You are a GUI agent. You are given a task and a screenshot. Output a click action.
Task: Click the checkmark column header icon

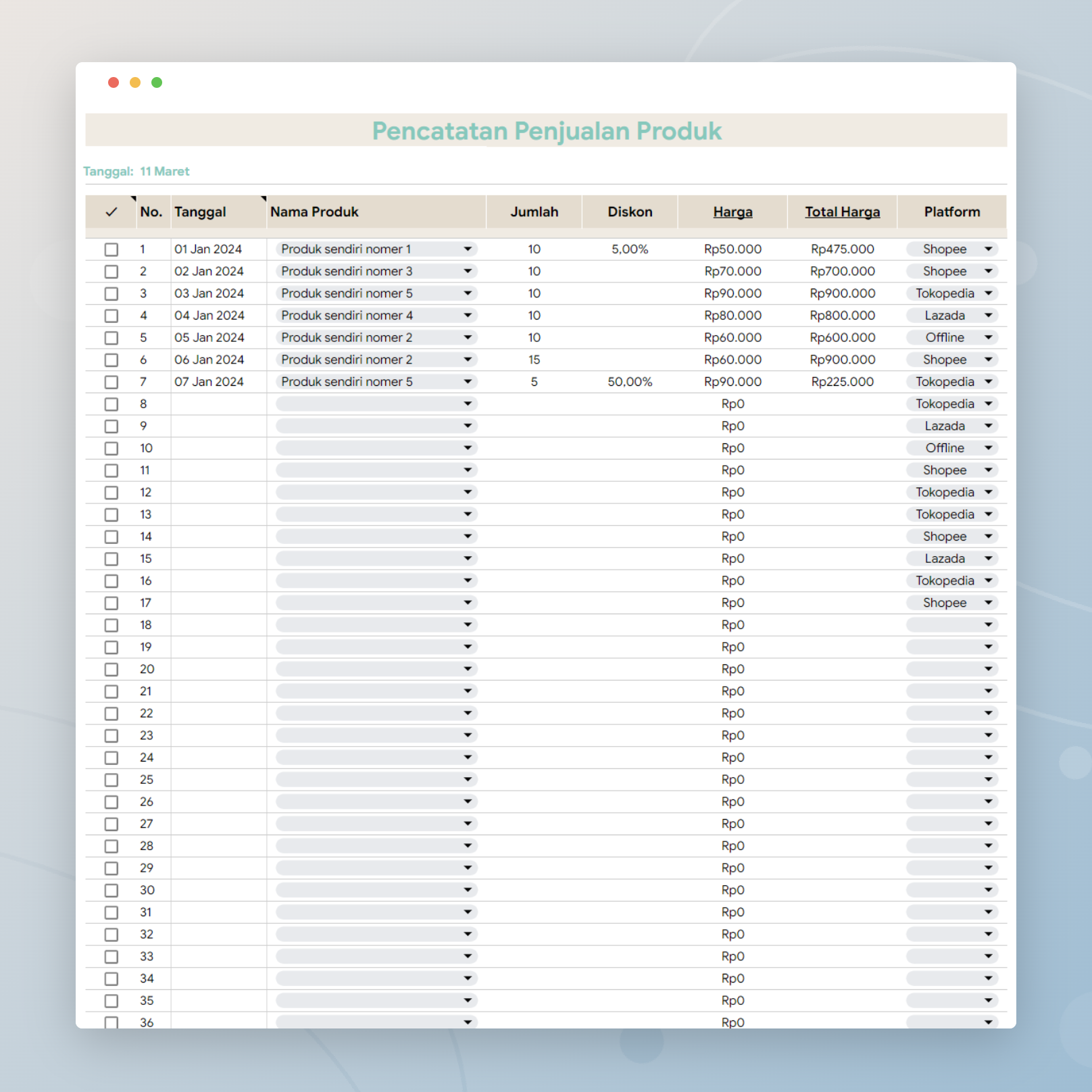[111, 212]
